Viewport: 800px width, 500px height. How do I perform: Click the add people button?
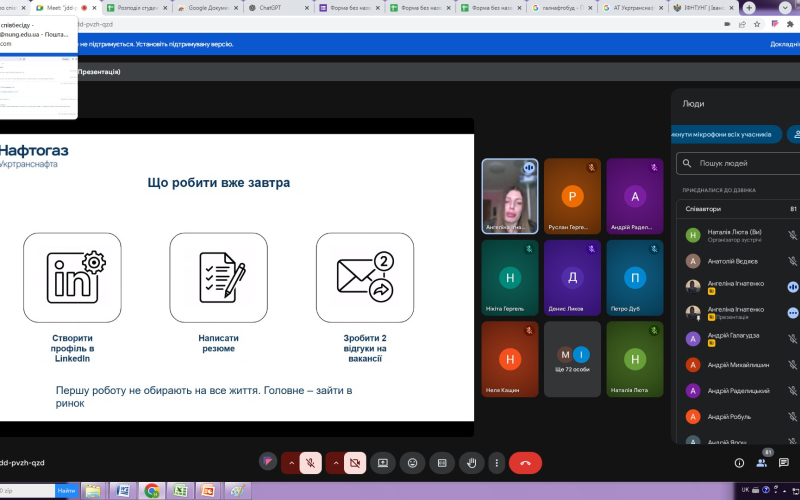pos(794,135)
